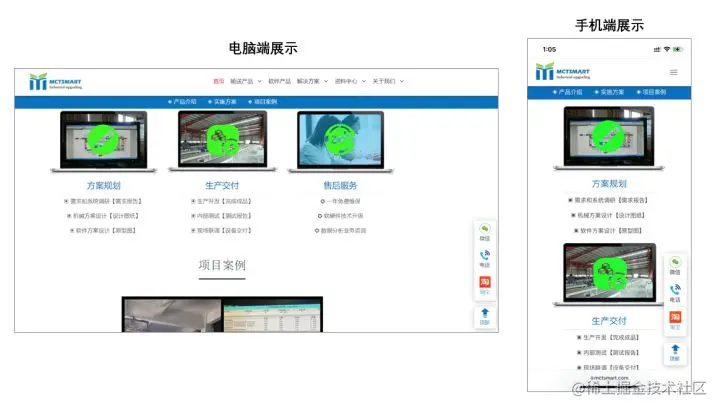Screen dimensions: 720x410
Task: Click 生产交付 heading in mobile view
Action: click(x=609, y=321)
